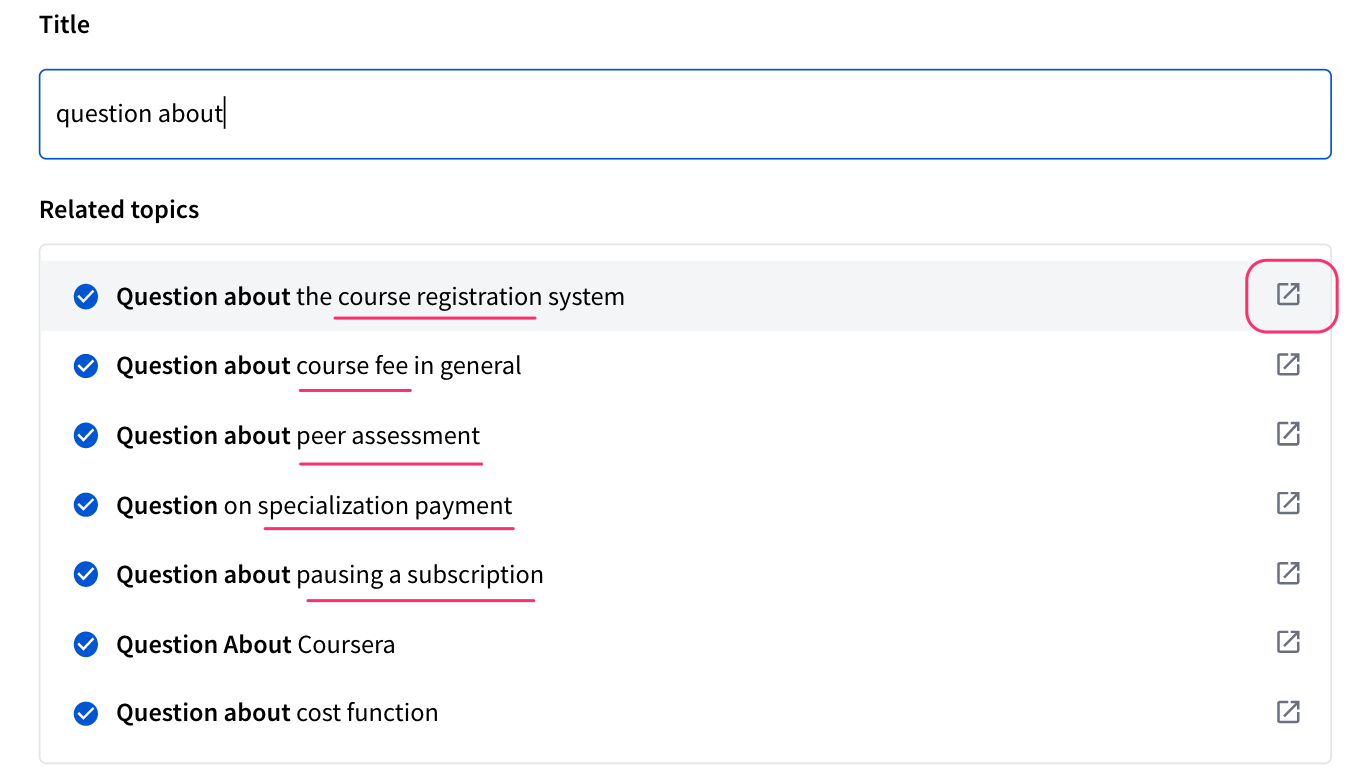The image size is (1367, 782).
Task: Click the blue checkmark next to cost function
Action: coord(86,713)
